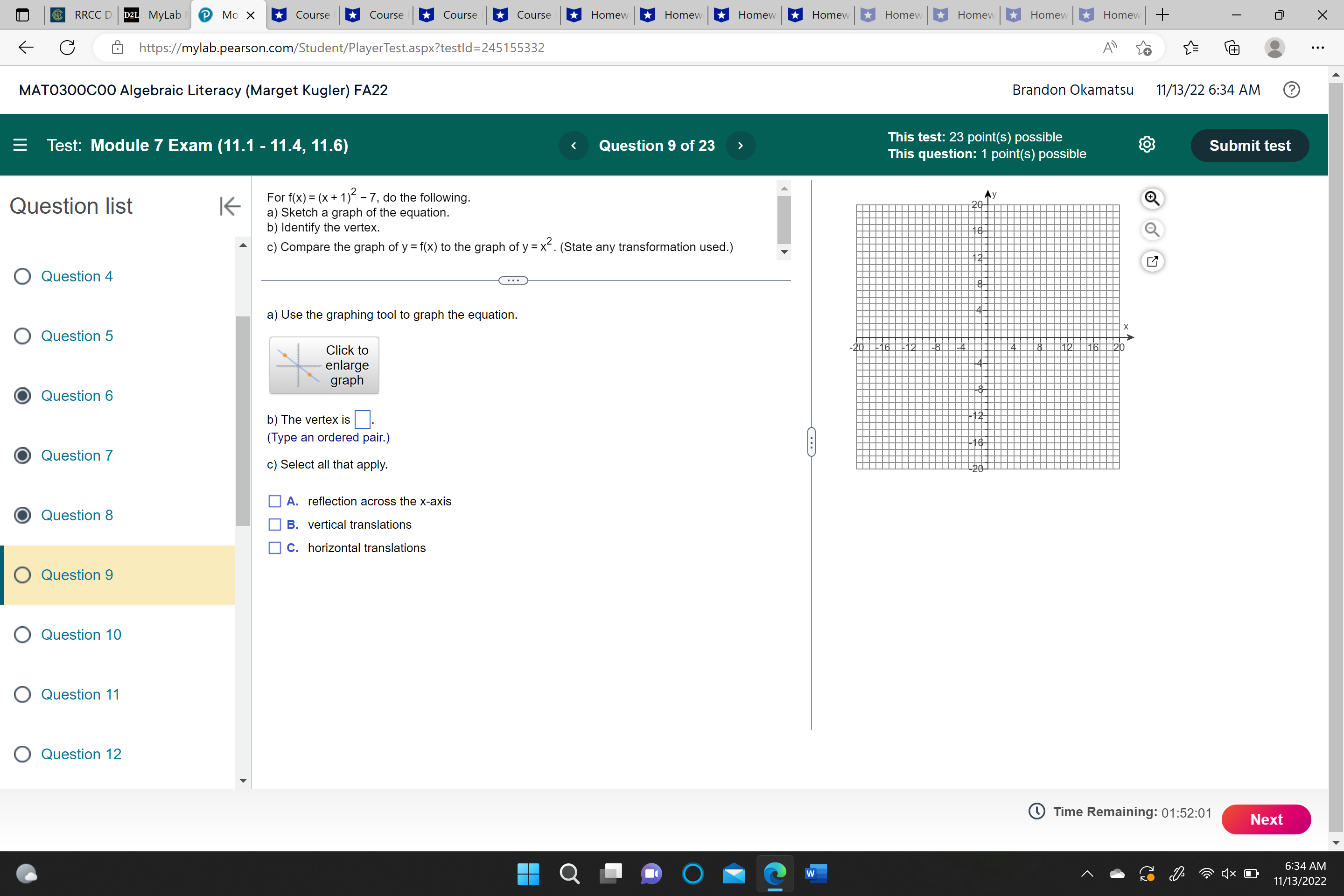Open the settings gear for the test
This screenshot has height=896, width=1344.
point(1148,145)
